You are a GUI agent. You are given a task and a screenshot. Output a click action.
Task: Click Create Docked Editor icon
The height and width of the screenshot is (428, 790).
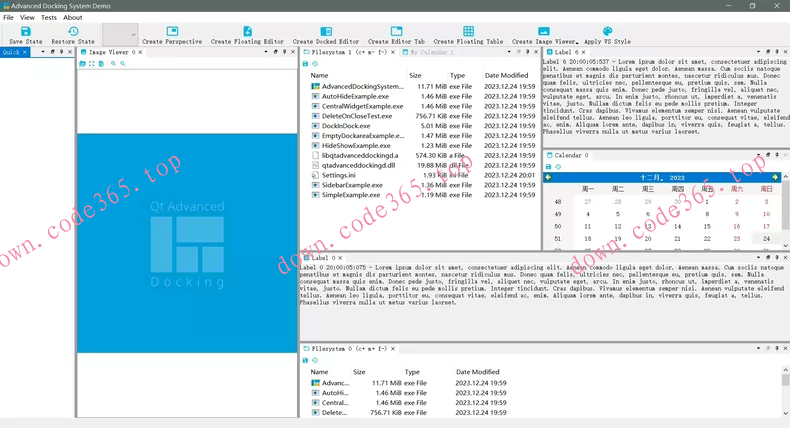coord(325,32)
